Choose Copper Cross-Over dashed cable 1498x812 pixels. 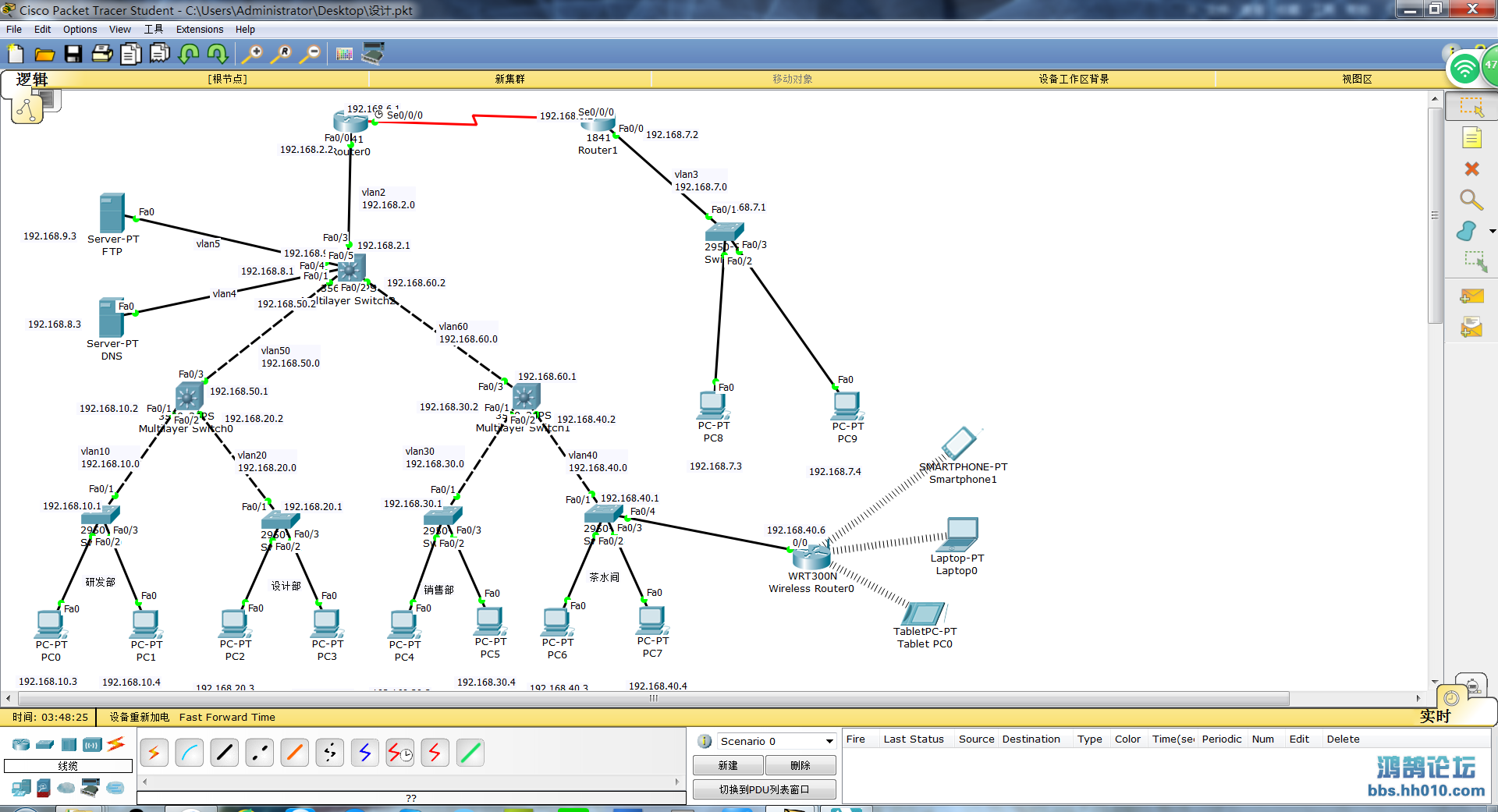point(260,753)
